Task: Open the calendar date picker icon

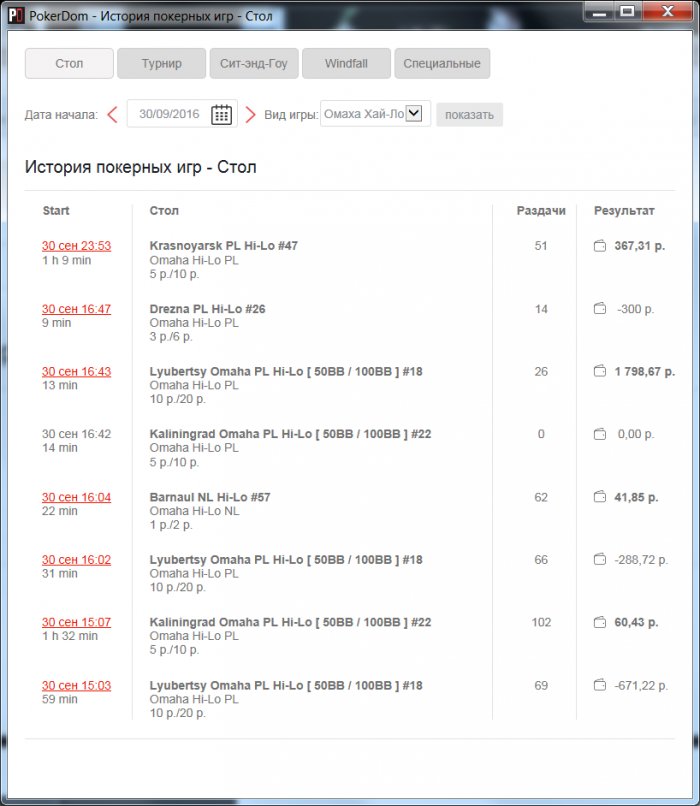Action: tap(222, 114)
